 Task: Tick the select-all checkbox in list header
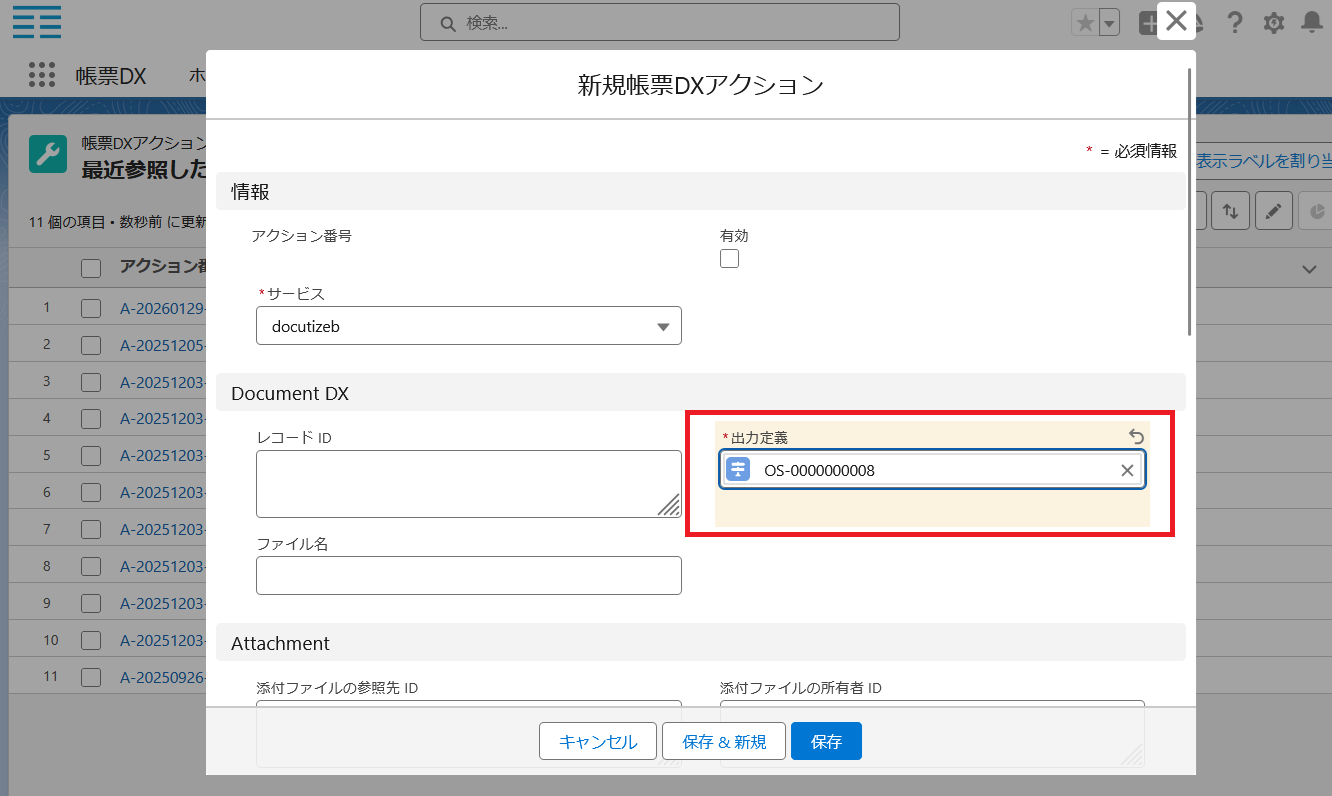[91, 267]
